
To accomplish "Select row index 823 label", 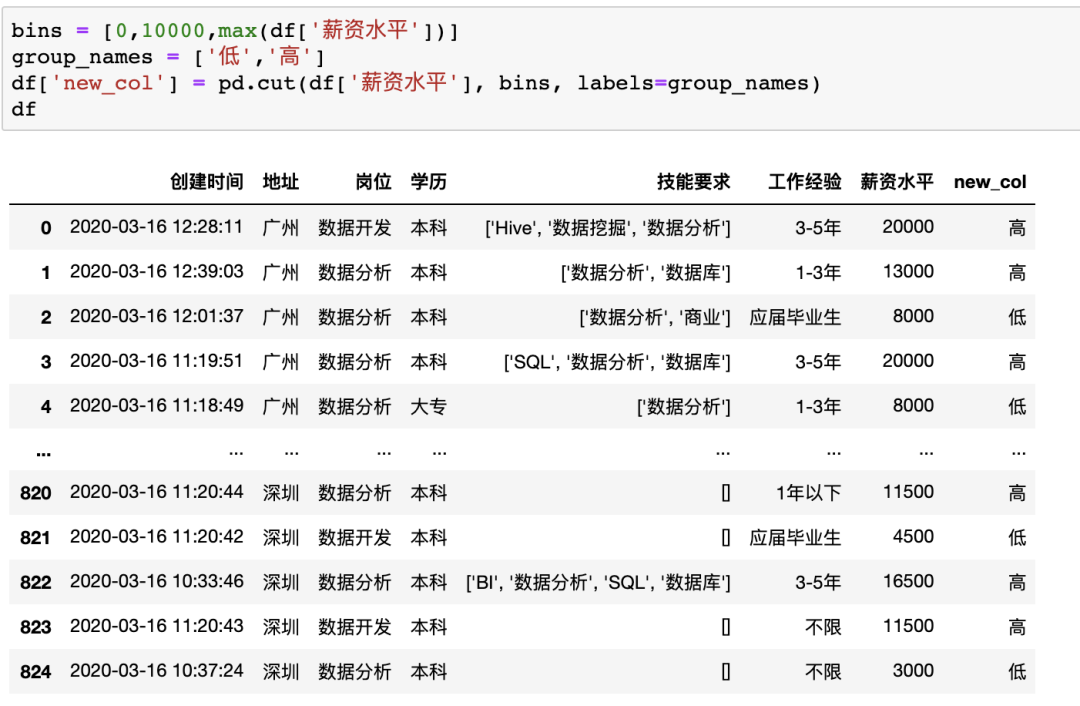I will pos(36,627).
